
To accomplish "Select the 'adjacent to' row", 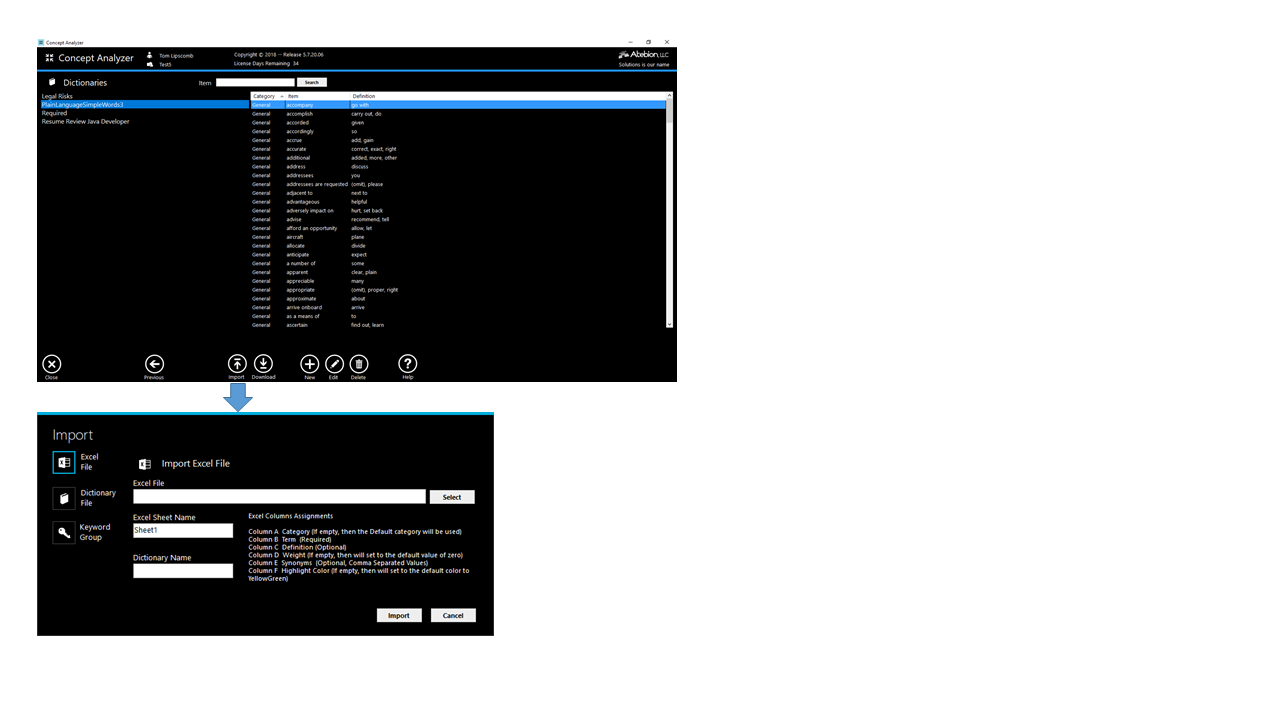I will point(458,193).
